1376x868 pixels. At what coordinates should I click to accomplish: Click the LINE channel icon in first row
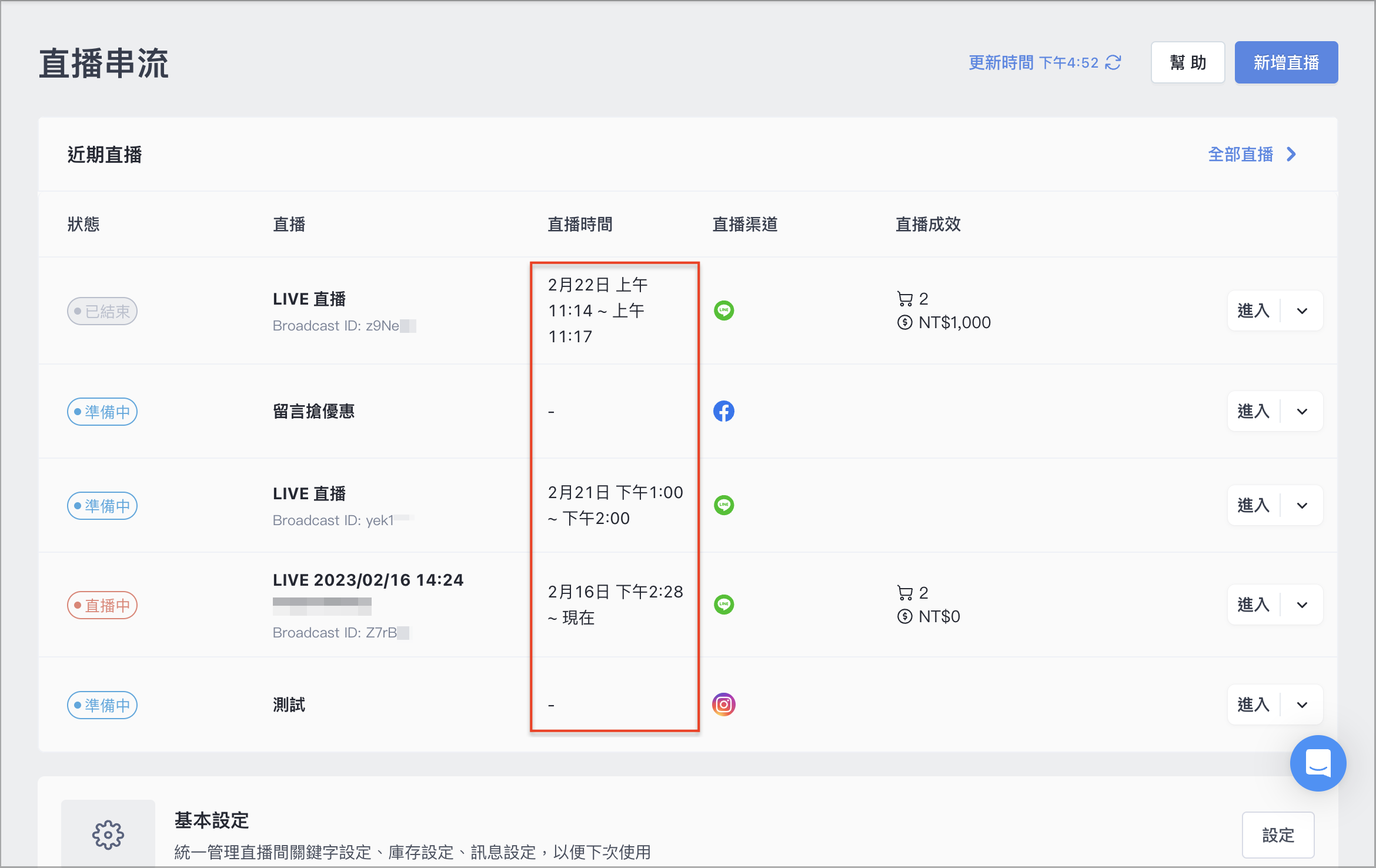pos(724,311)
